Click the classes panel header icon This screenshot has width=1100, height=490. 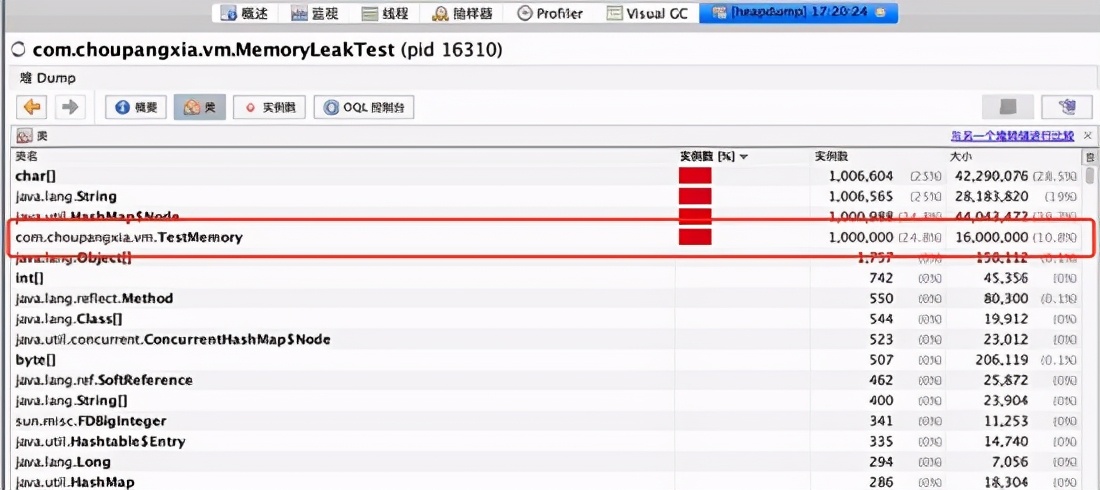click(x=24, y=136)
